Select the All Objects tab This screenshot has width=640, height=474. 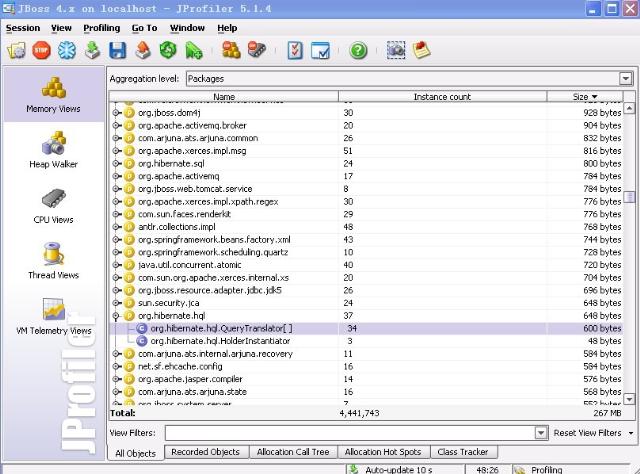pyautogui.click(x=136, y=453)
